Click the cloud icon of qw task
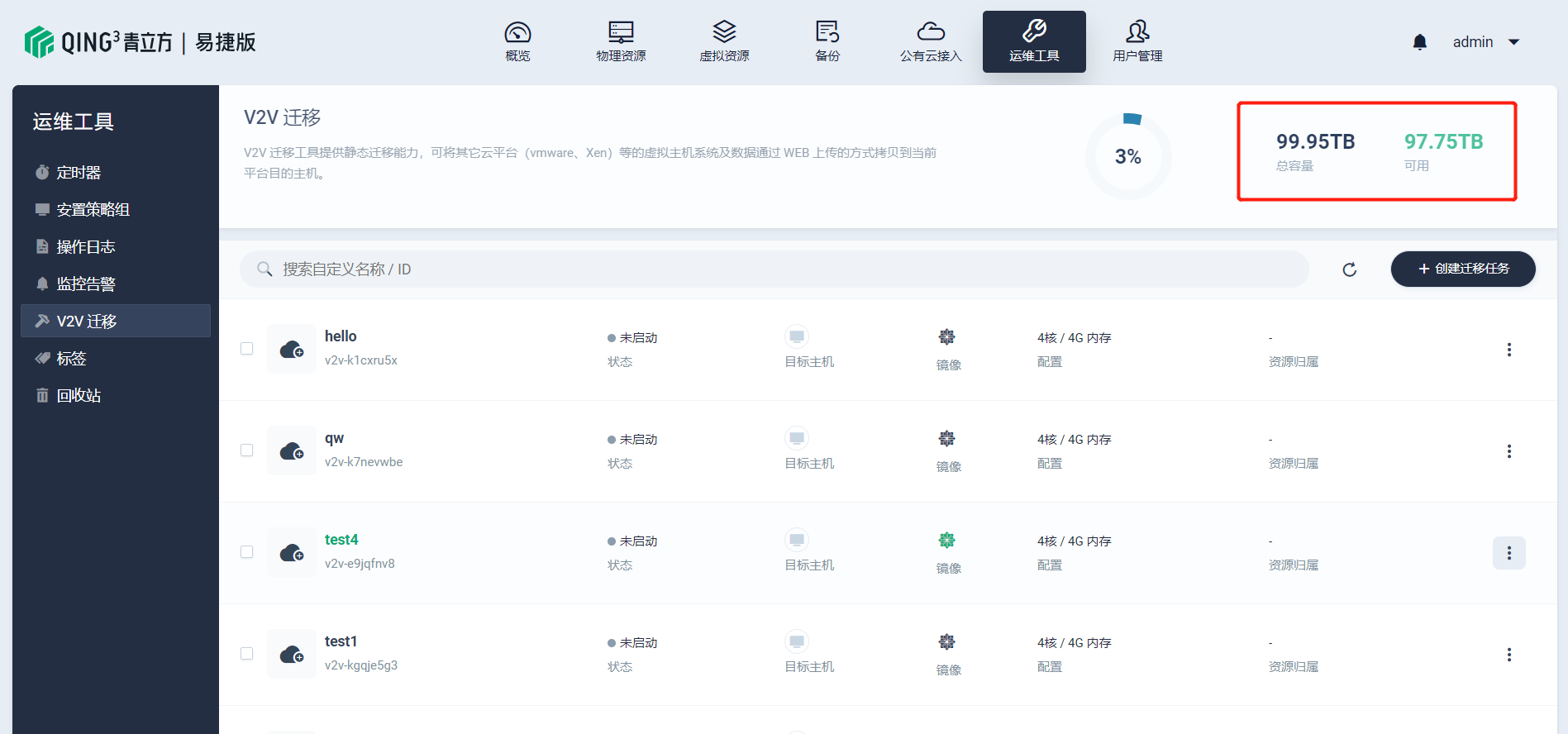Image resolution: width=1568 pixels, height=734 pixels. tap(292, 451)
